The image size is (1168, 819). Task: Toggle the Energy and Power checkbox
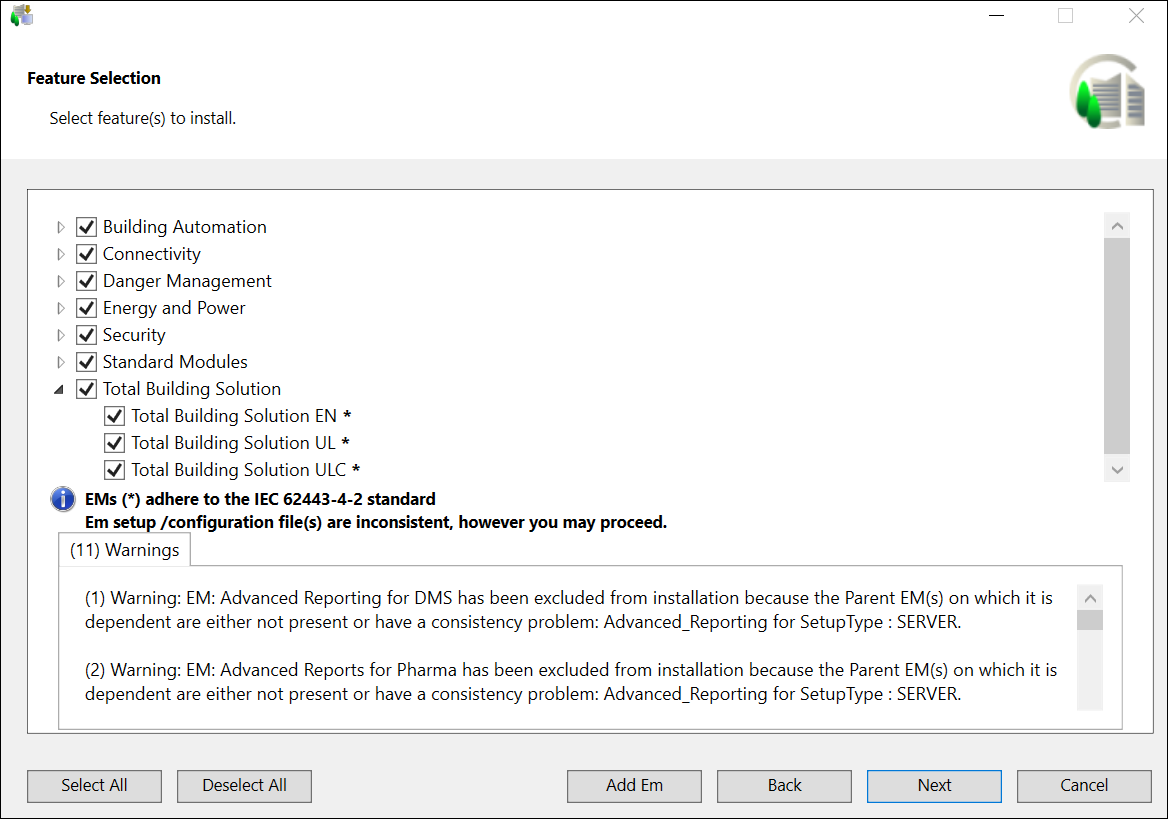click(x=86, y=308)
